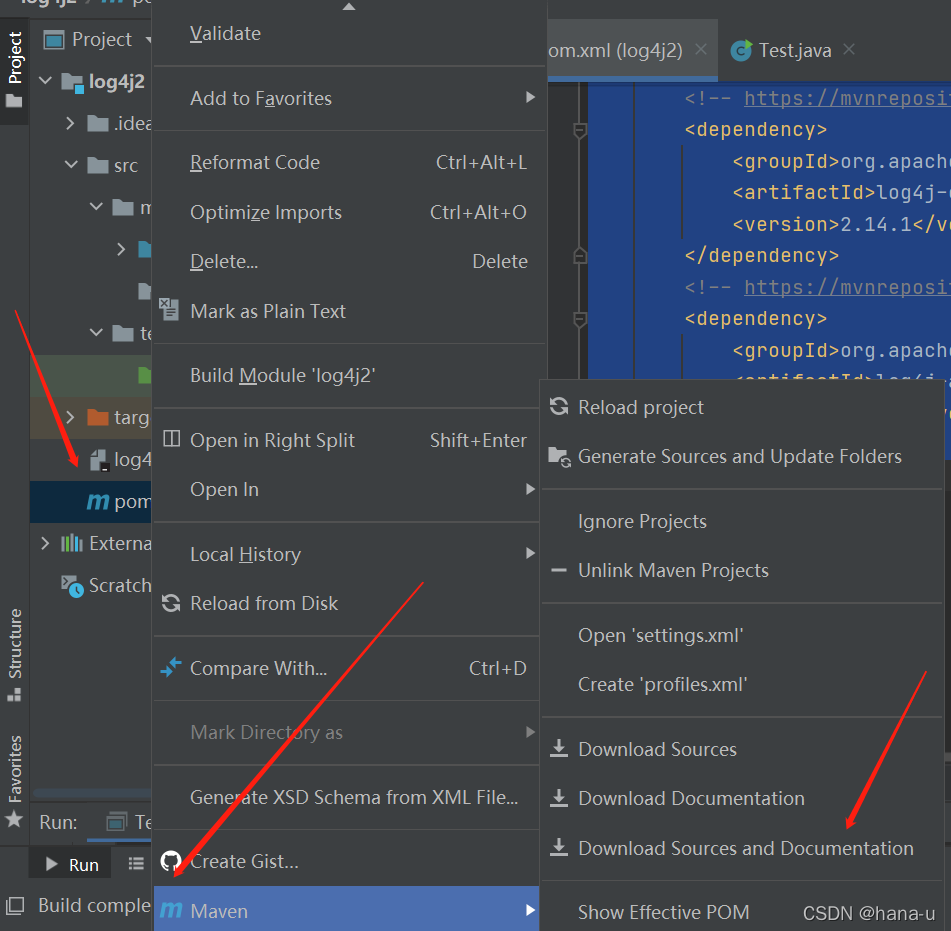Image resolution: width=951 pixels, height=931 pixels.
Task: Click Mark as Plain Text icon
Action: [x=169, y=309]
